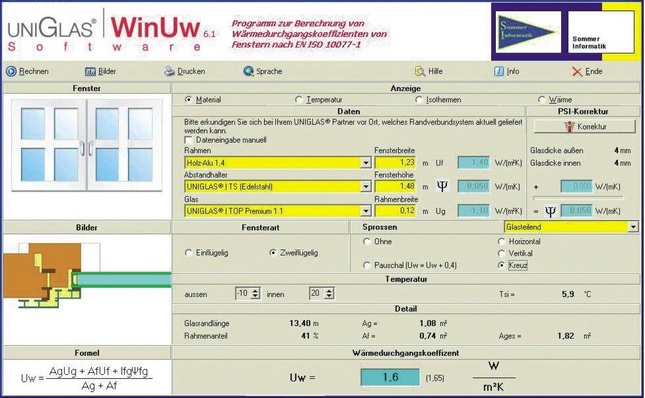Click the Sommer Informatik pennant logo

click(x=528, y=31)
